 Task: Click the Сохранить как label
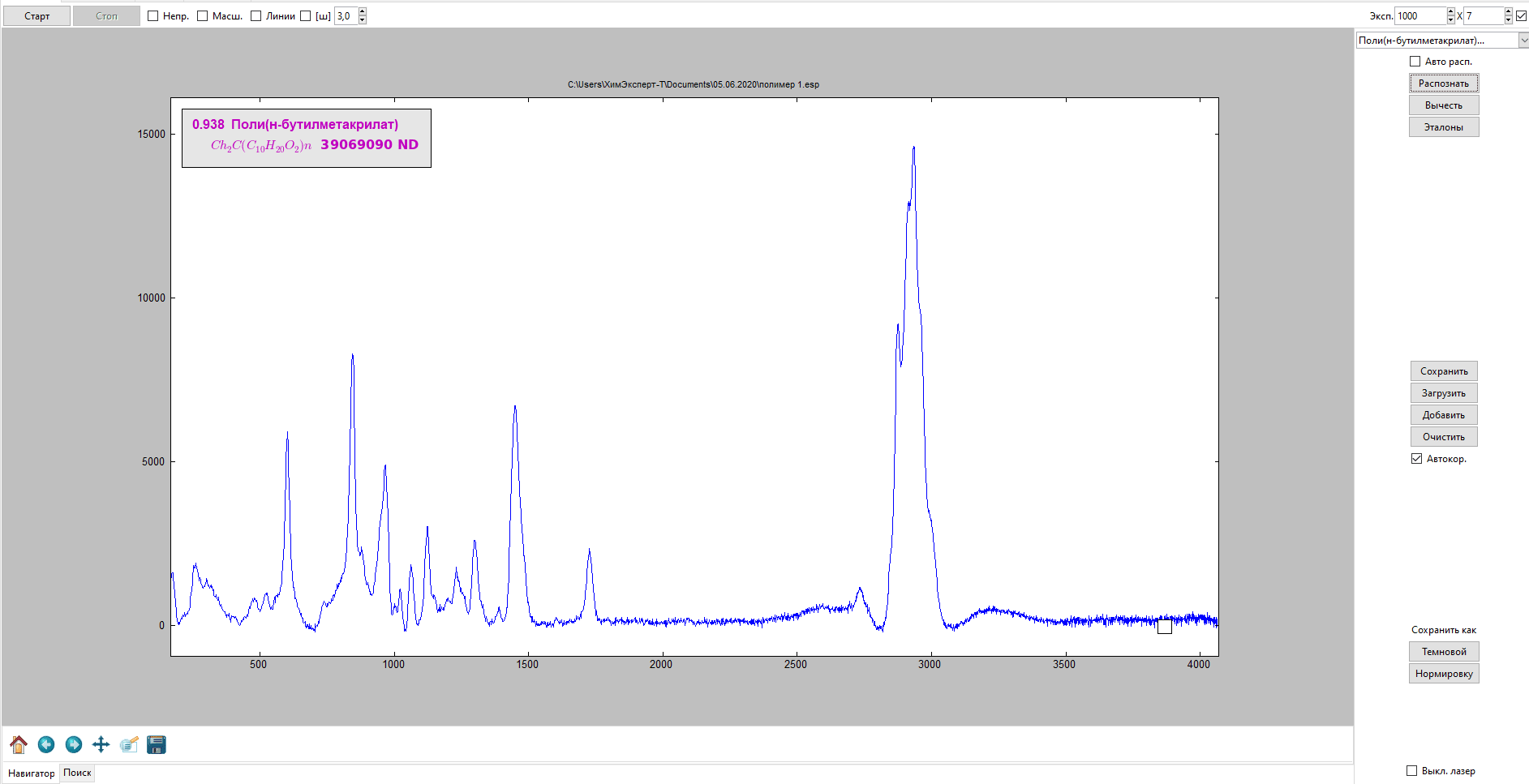tap(1444, 630)
